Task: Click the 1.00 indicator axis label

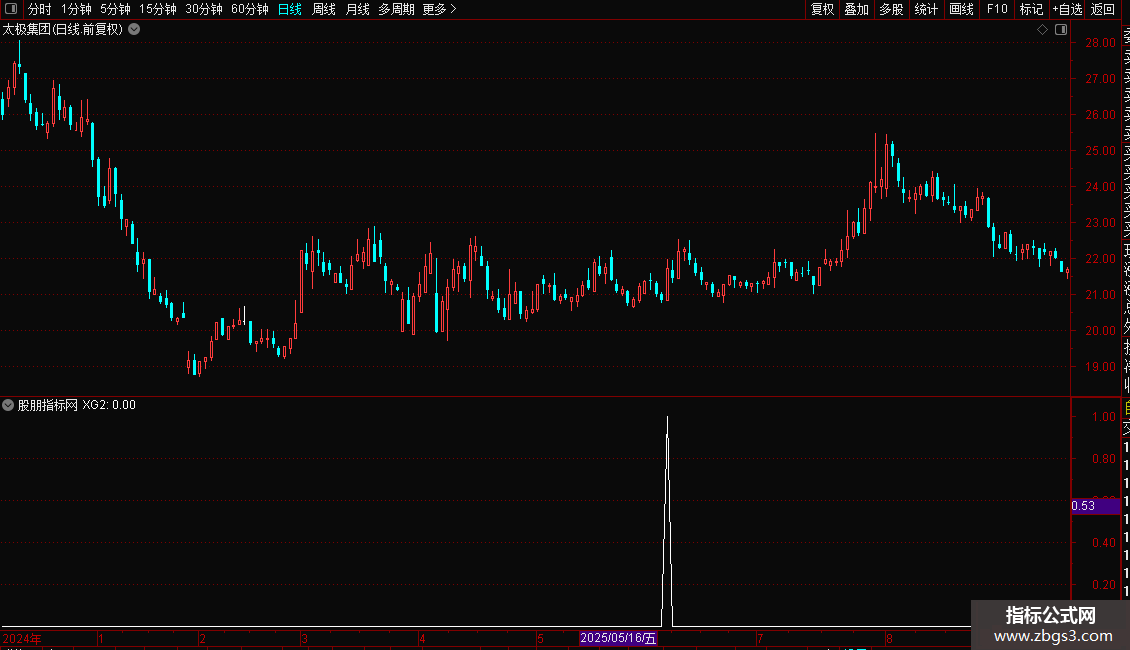Action: pos(1104,417)
